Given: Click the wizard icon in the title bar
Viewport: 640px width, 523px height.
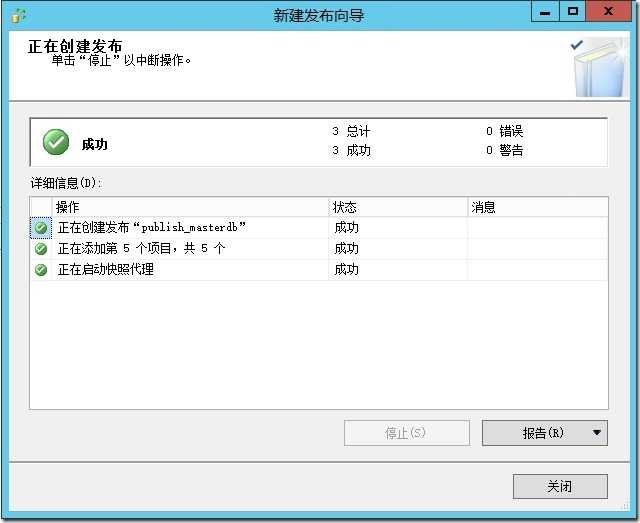Looking at the screenshot, I should [x=18, y=16].
